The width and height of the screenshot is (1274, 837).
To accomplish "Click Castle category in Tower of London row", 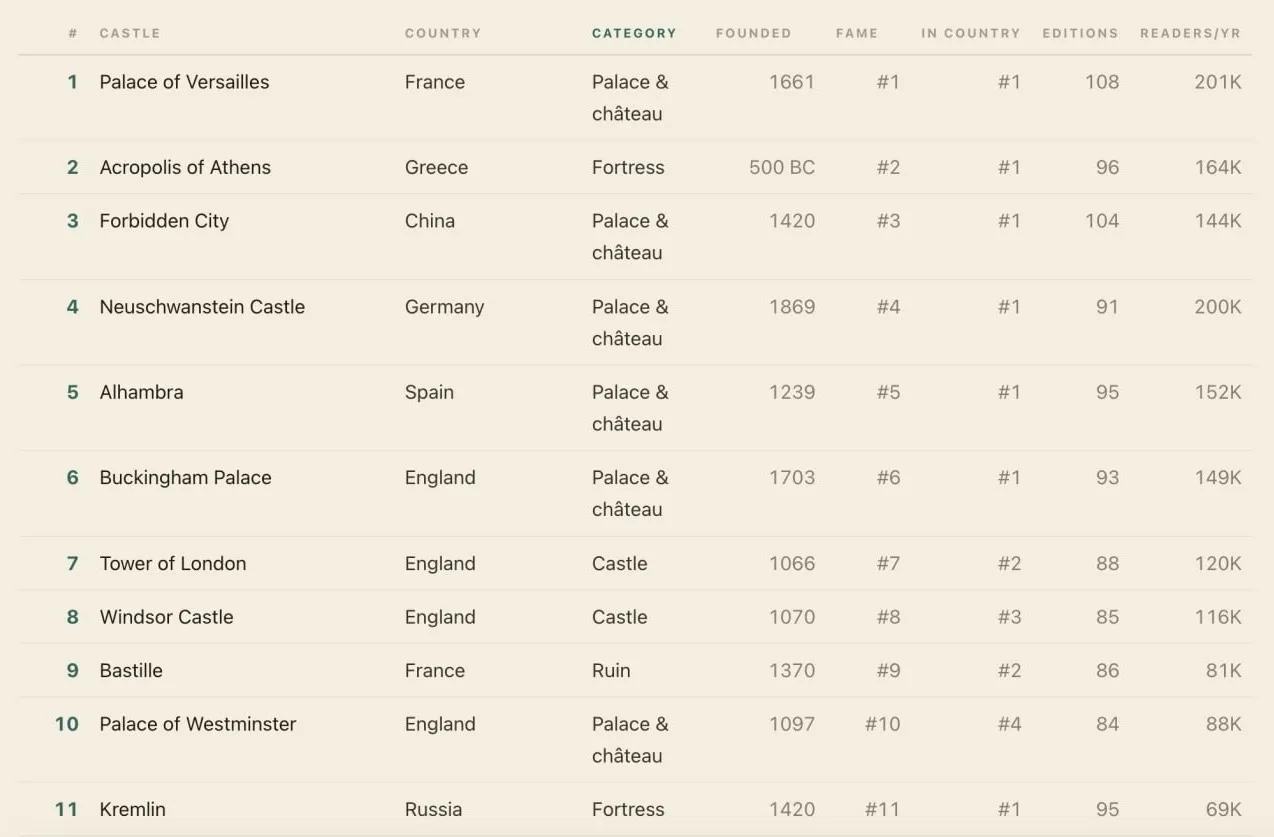I will pyautogui.click(x=619, y=563).
